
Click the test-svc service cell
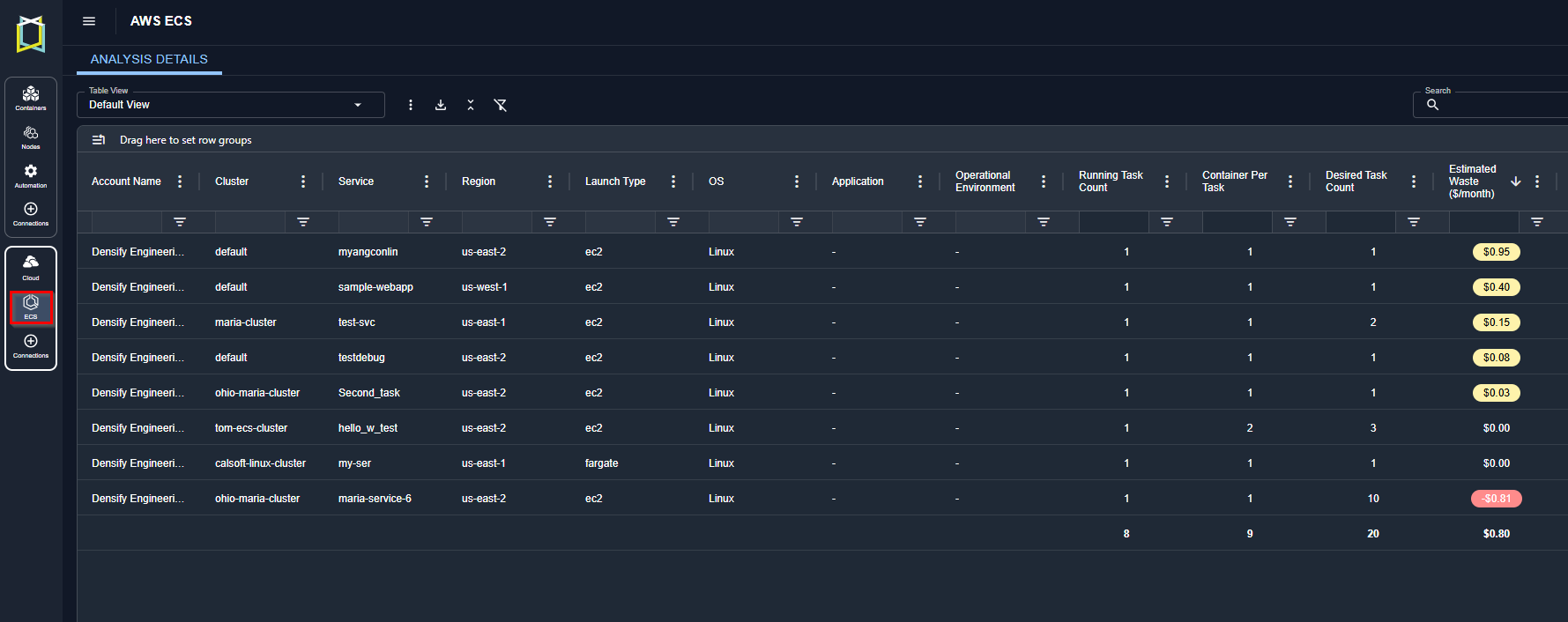(x=357, y=322)
